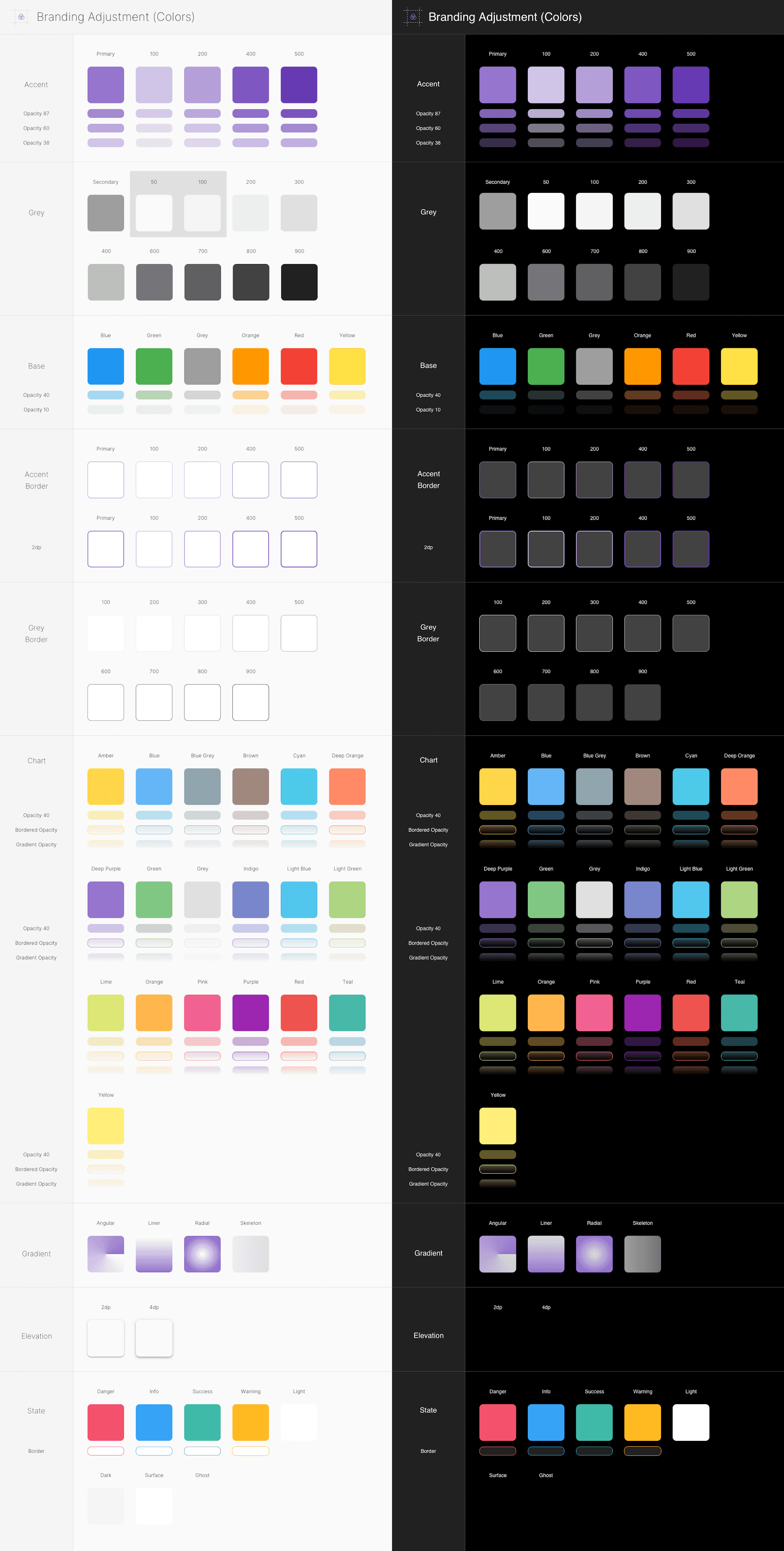Choose Chart Pink swatch in light panel
The height and width of the screenshot is (1551, 784).
[202, 1013]
